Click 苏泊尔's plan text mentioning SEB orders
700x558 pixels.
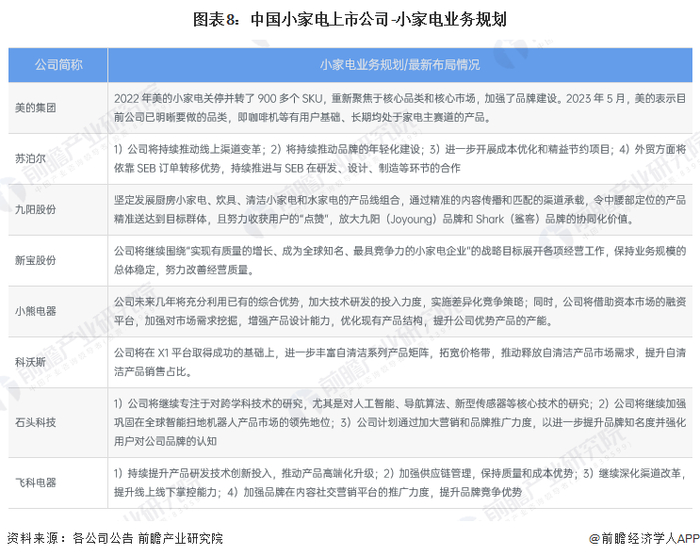[x=400, y=158]
